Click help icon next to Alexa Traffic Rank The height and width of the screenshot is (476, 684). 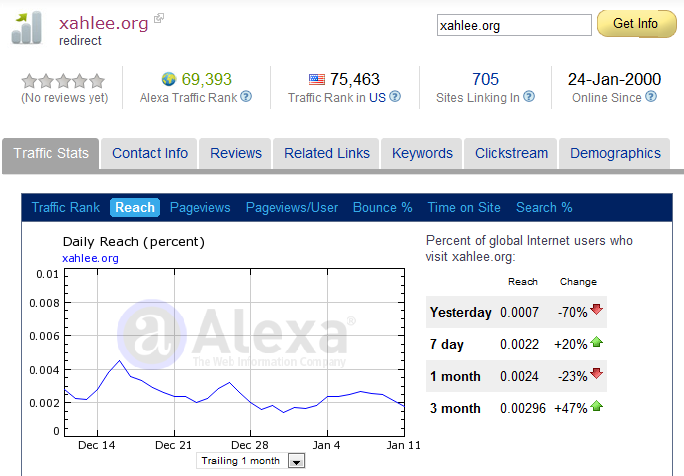click(x=246, y=97)
